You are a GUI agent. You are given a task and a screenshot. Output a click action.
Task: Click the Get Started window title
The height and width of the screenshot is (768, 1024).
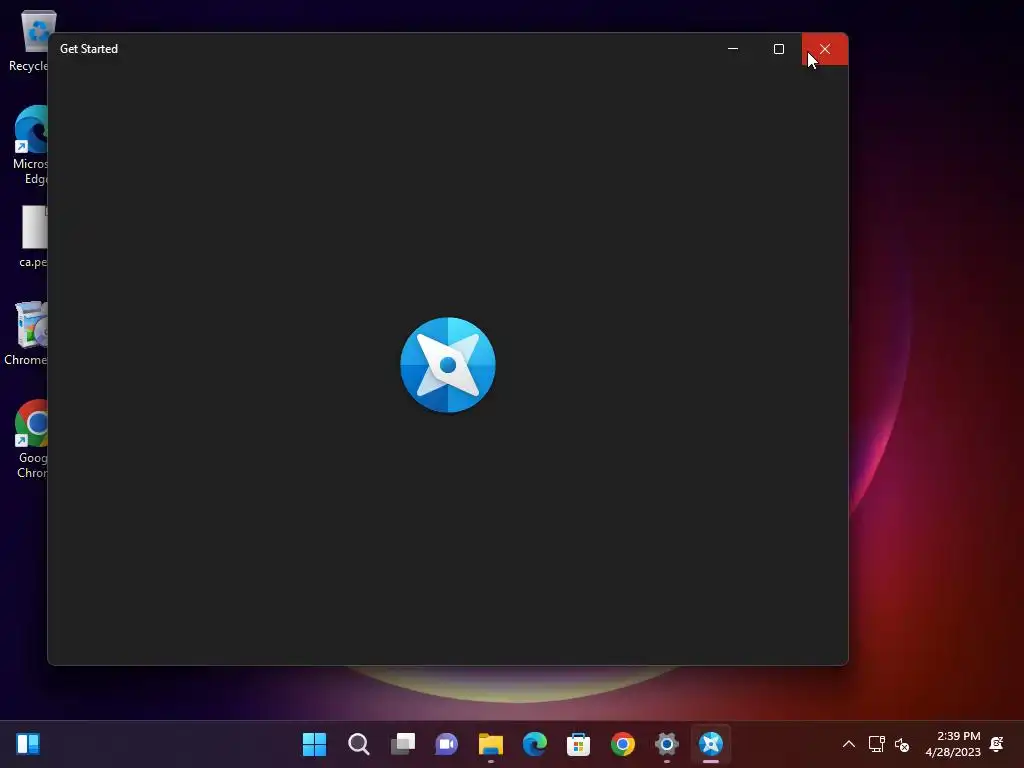coord(89,49)
